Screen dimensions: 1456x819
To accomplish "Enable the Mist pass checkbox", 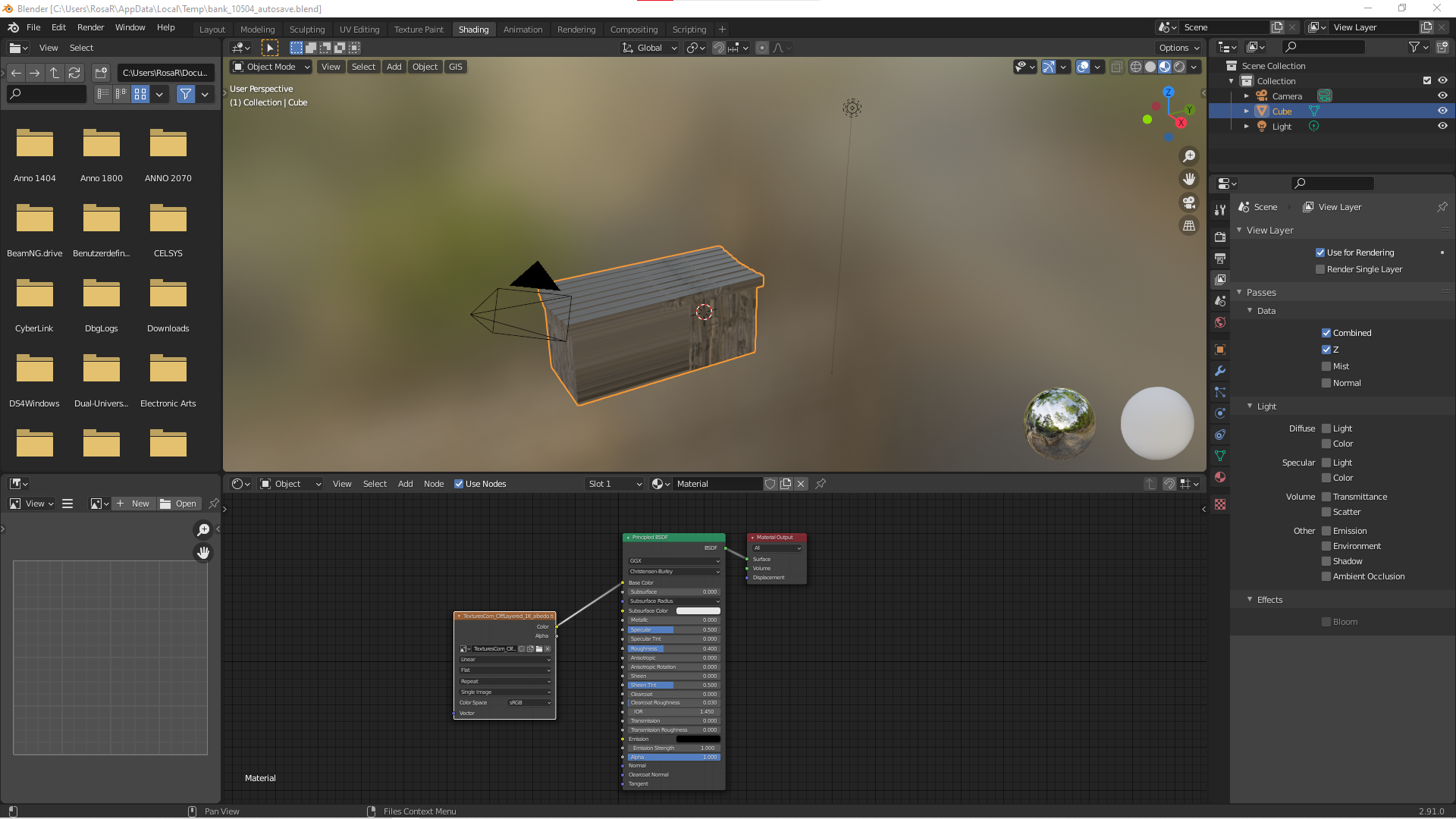I will pyautogui.click(x=1326, y=366).
